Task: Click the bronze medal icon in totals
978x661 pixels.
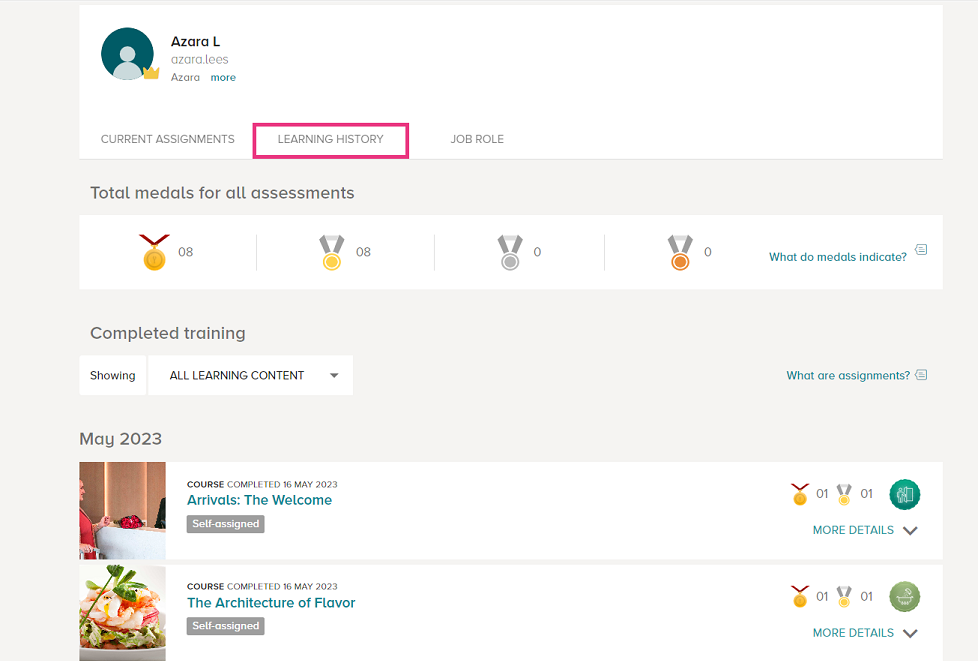Action: point(680,252)
